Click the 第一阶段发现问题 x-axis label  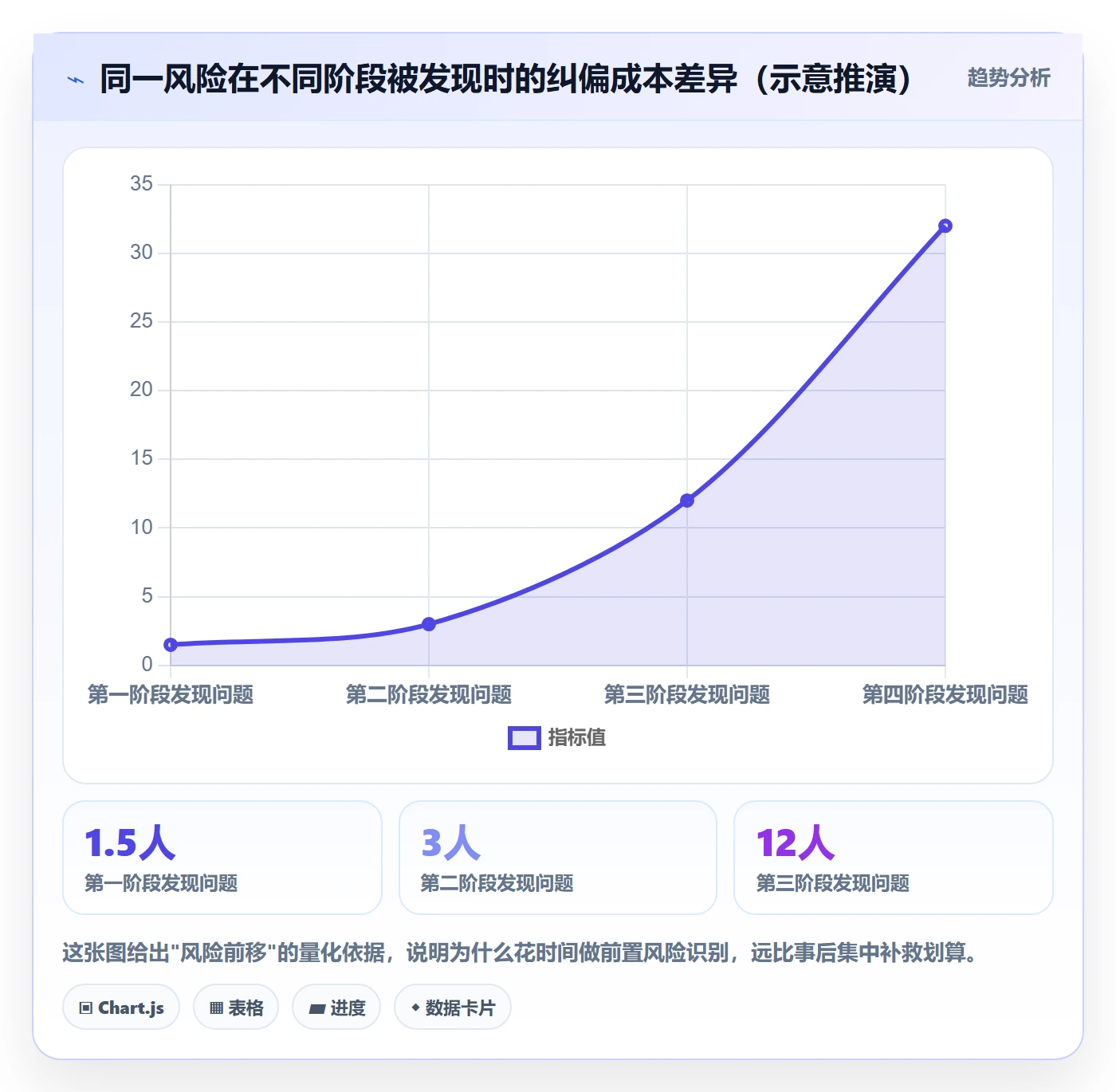171,695
